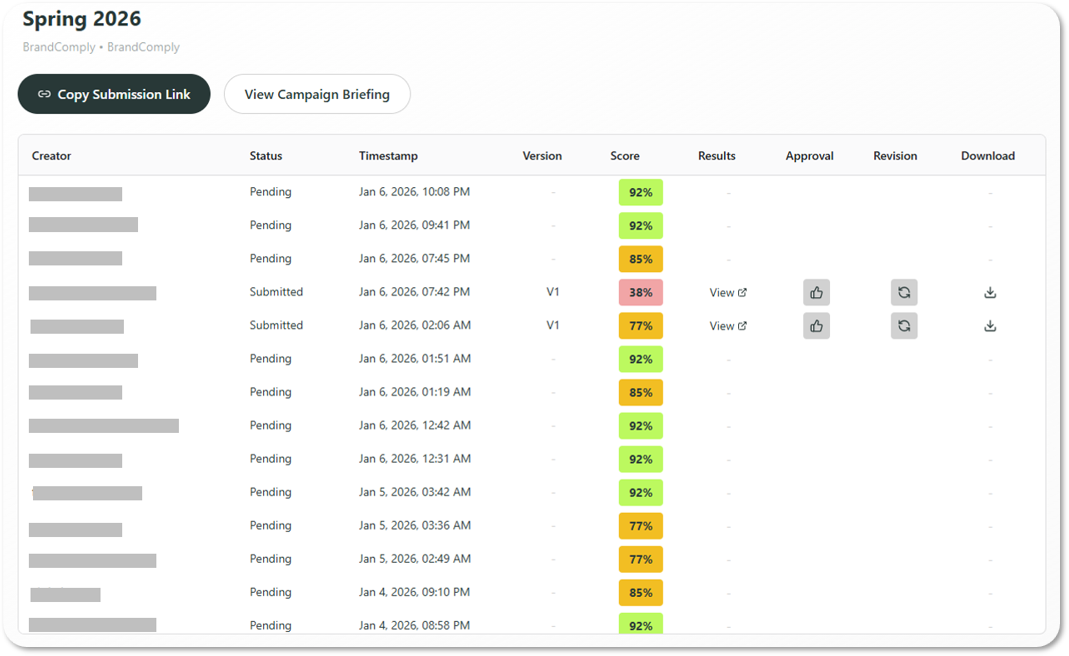Select the row timestamped Jan 4, 09:10 PM

[x=532, y=592]
